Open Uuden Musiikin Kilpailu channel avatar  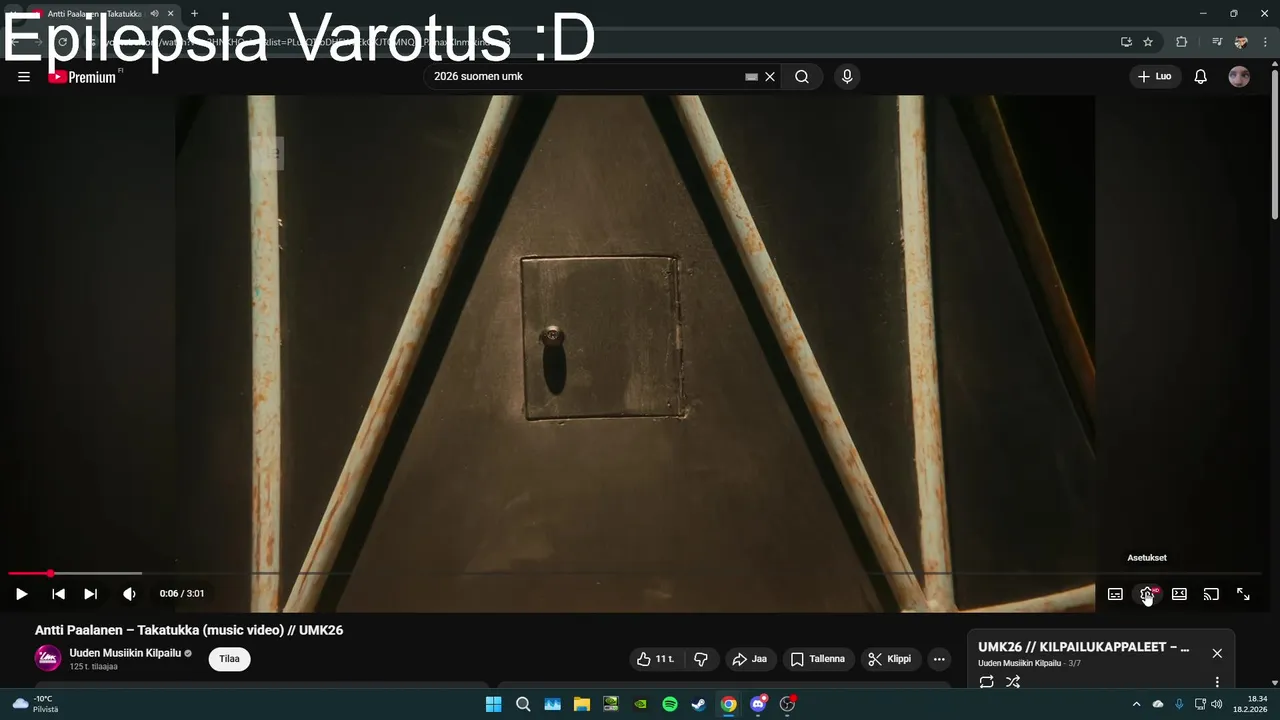(x=48, y=658)
